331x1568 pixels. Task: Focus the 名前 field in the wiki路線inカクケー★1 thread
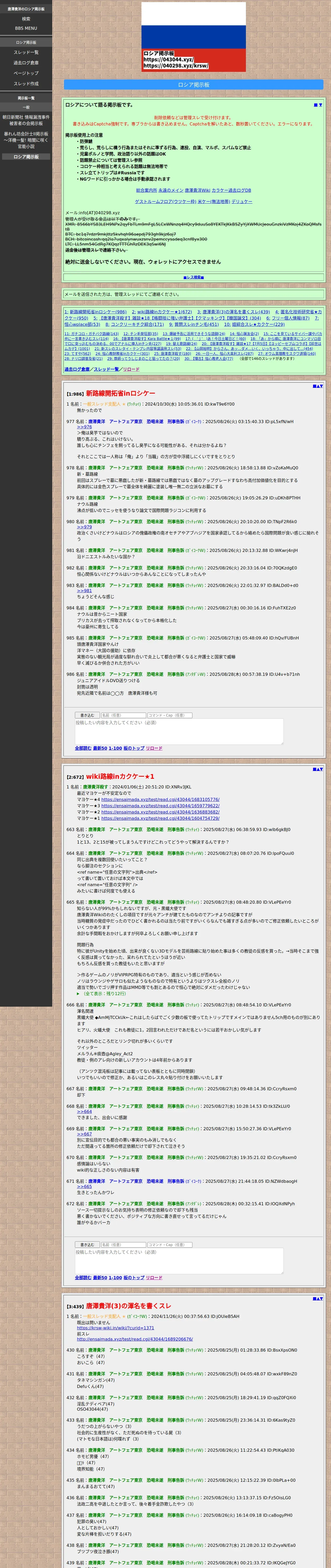(x=123, y=1245)
